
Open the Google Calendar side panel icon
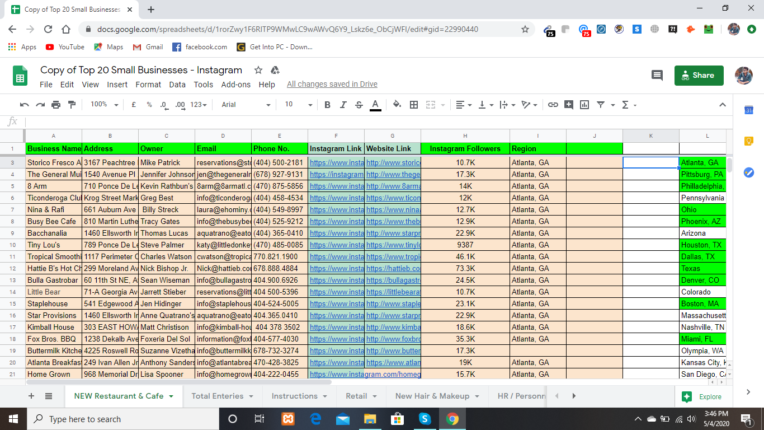pyautogui.click(x=749, y=111)
